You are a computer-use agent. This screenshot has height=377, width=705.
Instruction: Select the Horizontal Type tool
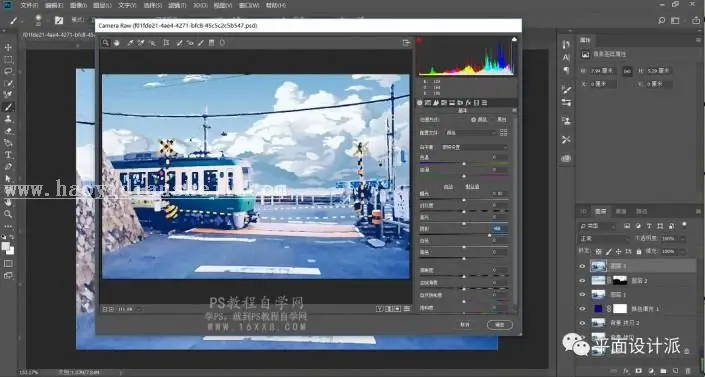8,155
